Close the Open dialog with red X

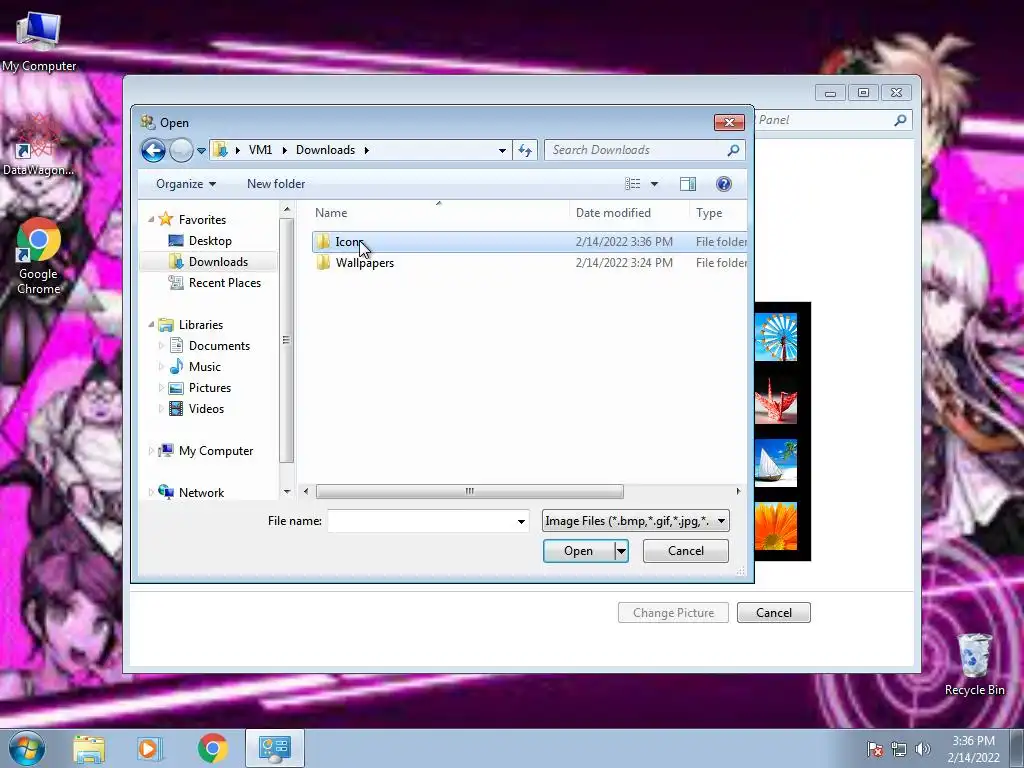(x=729, y=122)
